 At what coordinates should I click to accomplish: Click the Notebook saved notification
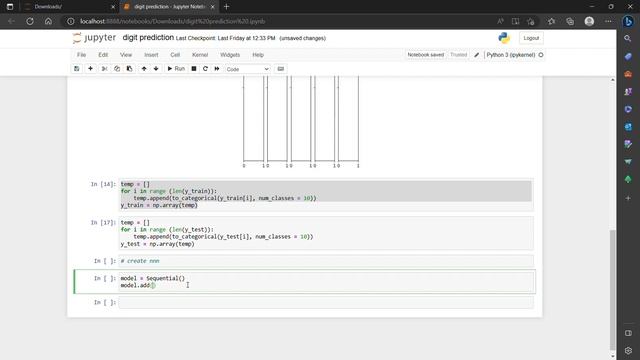[x=425, y=55]
